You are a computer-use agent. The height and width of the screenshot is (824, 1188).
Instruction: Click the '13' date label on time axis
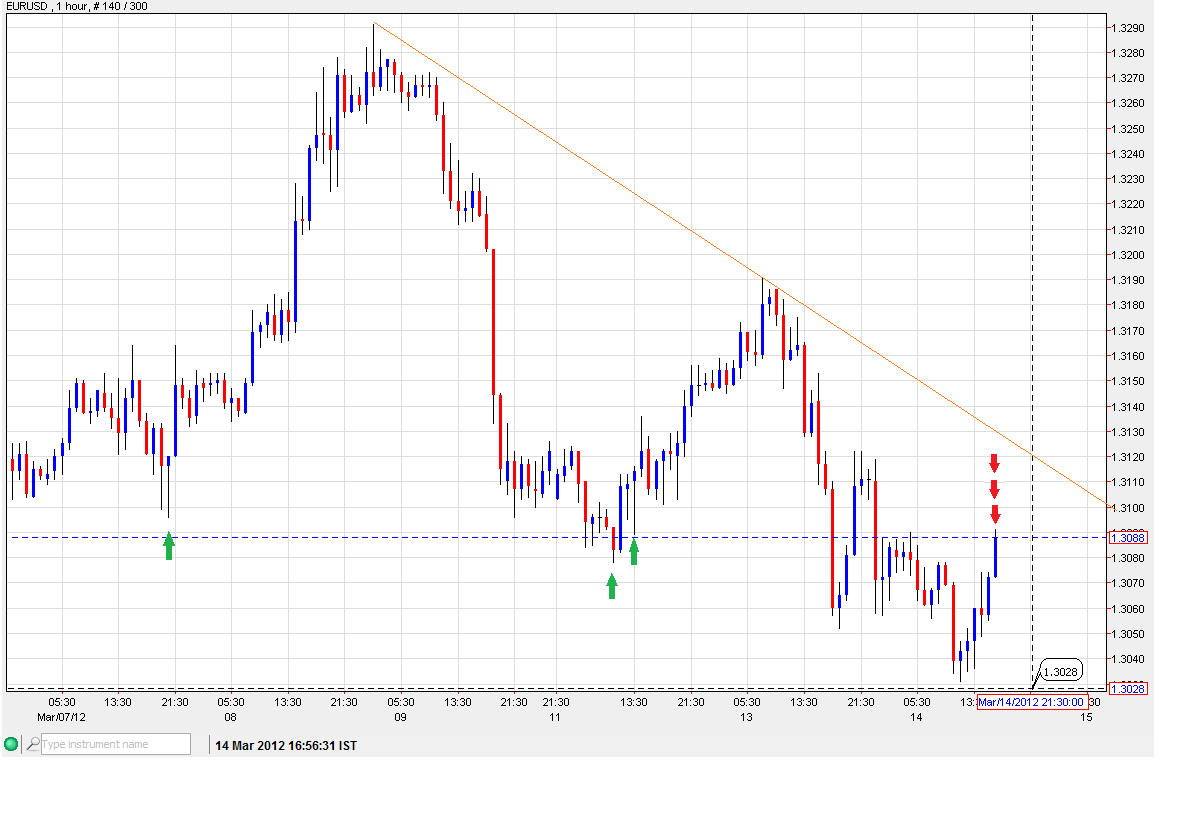[x=746, y=716]
